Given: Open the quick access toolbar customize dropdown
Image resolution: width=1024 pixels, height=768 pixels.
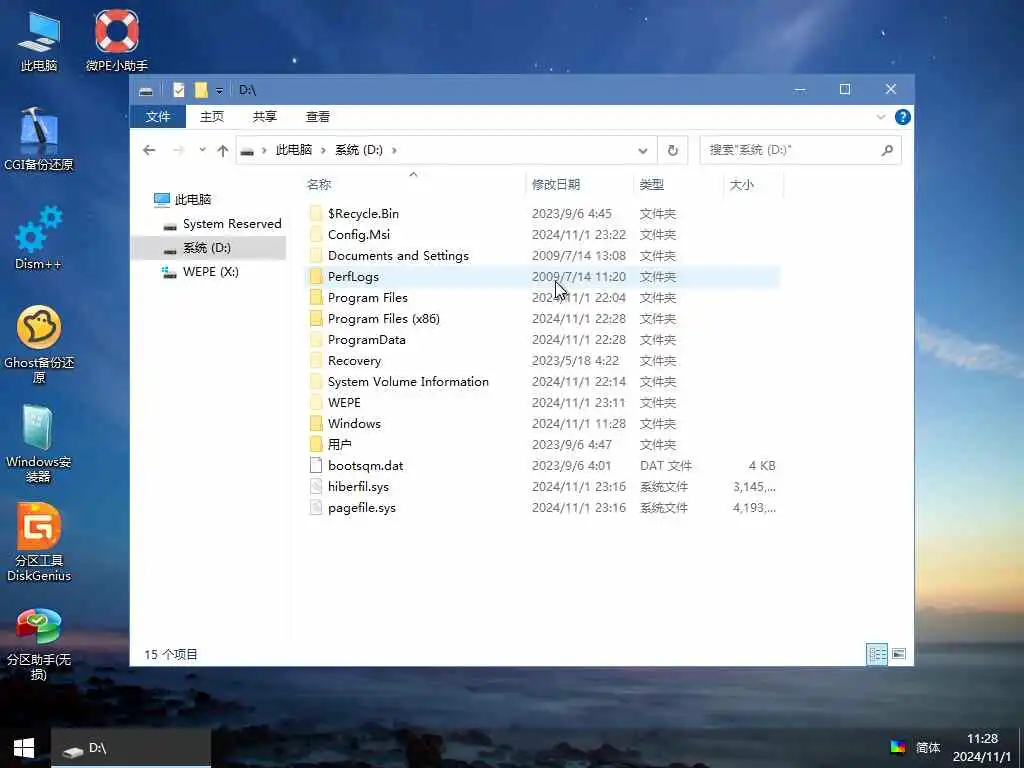Looking at the screenshot, I should pyautogui.click(x=219, y=90).
